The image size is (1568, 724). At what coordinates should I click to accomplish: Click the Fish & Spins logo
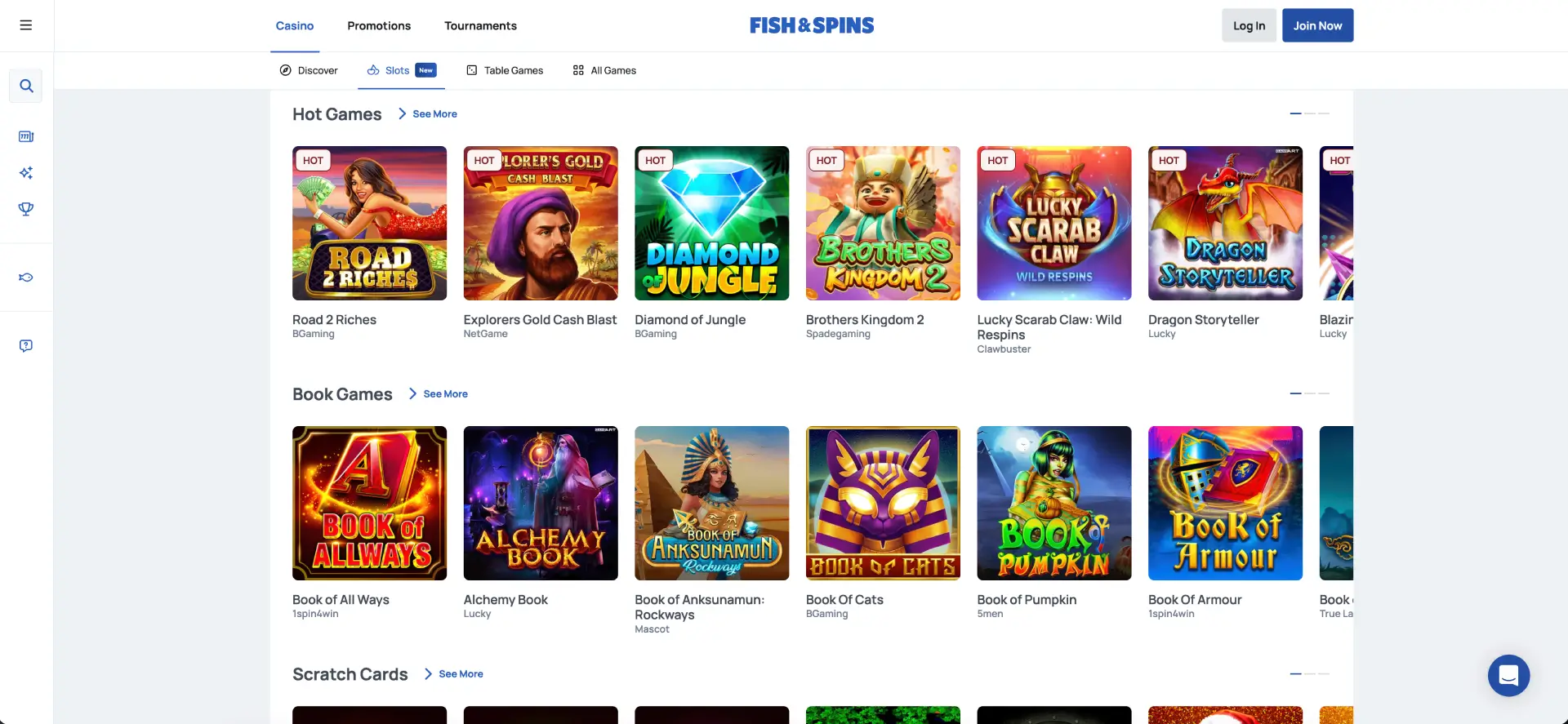(812, 25)
